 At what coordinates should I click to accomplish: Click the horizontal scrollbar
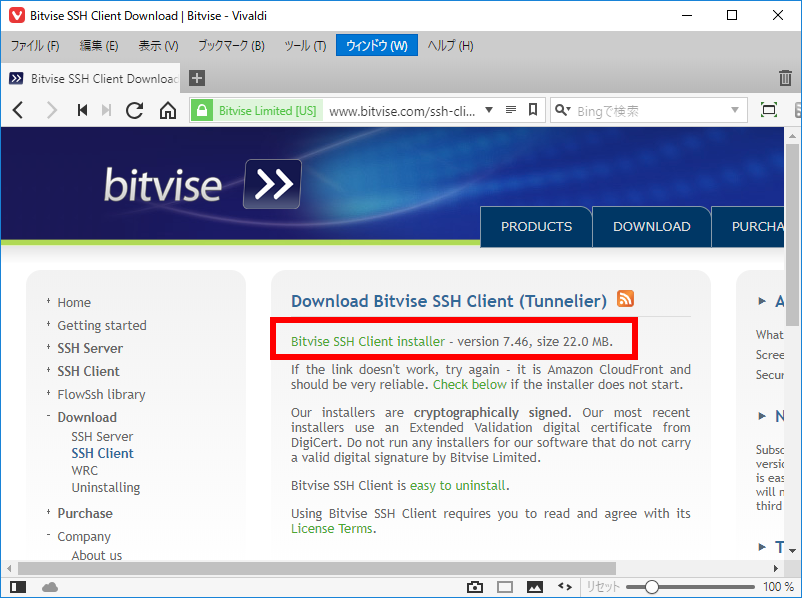[x=317, y=568]
